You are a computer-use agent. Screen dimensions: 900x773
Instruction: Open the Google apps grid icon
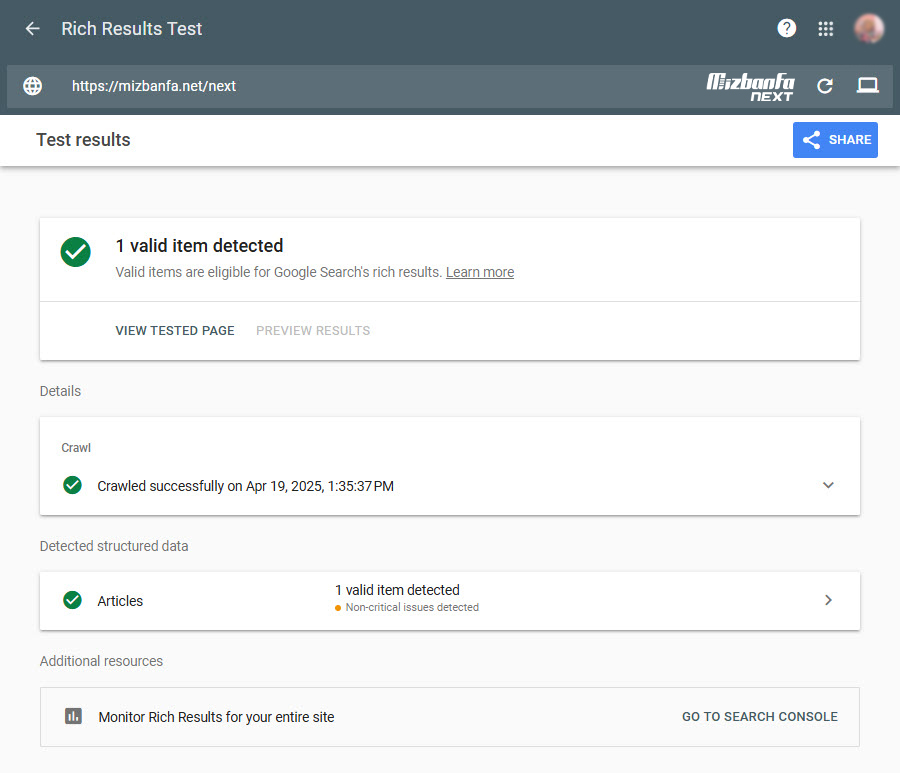click(825, 29)
